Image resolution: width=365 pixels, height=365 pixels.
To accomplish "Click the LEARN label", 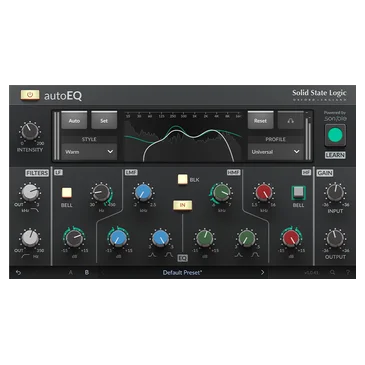I will point(335,155).
